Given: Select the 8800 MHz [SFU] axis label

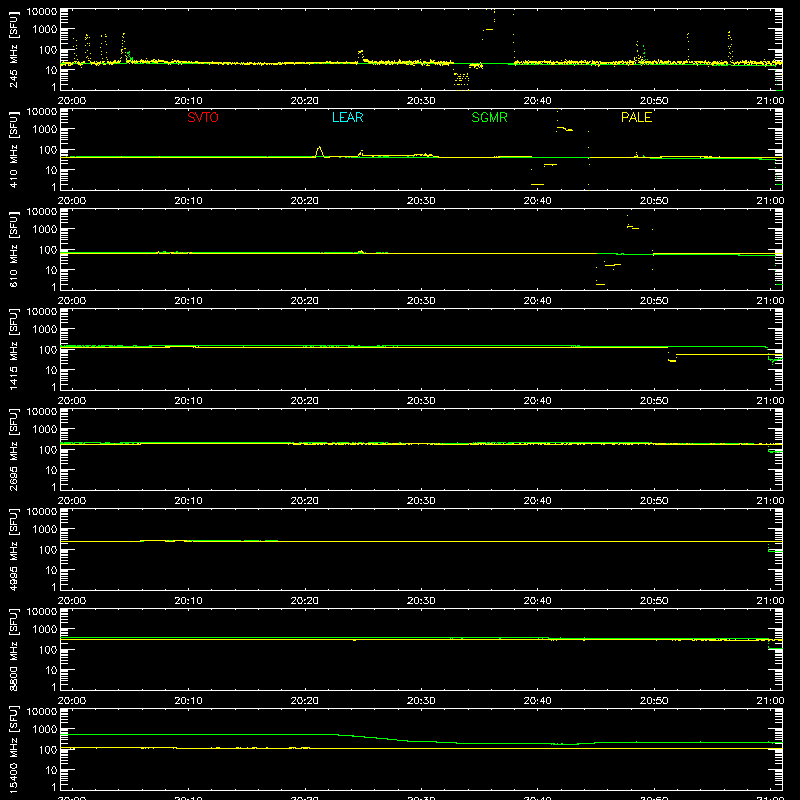Looking at the screenshot, I should [x=13, y=649].
